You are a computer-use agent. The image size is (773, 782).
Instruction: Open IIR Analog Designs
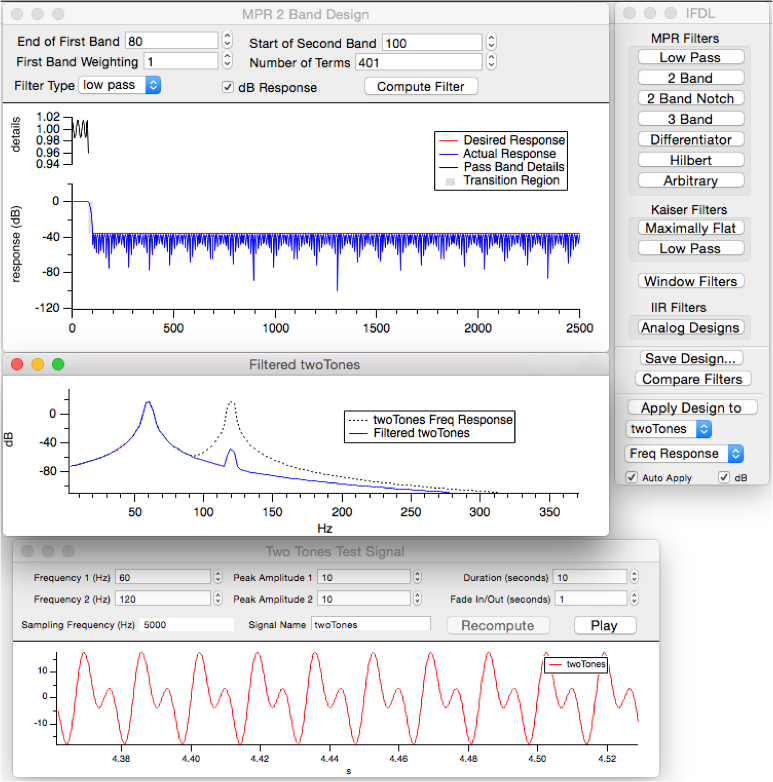click(x=690, y=327)
